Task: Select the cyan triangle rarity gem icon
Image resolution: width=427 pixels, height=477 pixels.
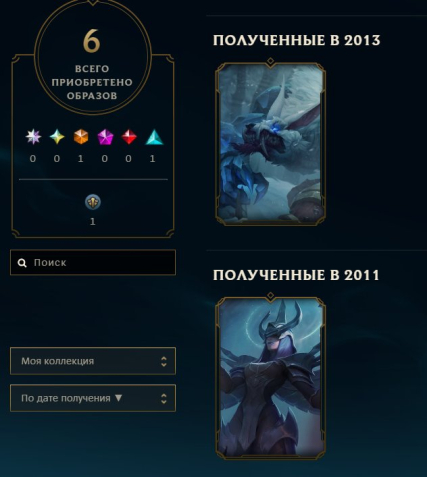Action: pos(154,137)
